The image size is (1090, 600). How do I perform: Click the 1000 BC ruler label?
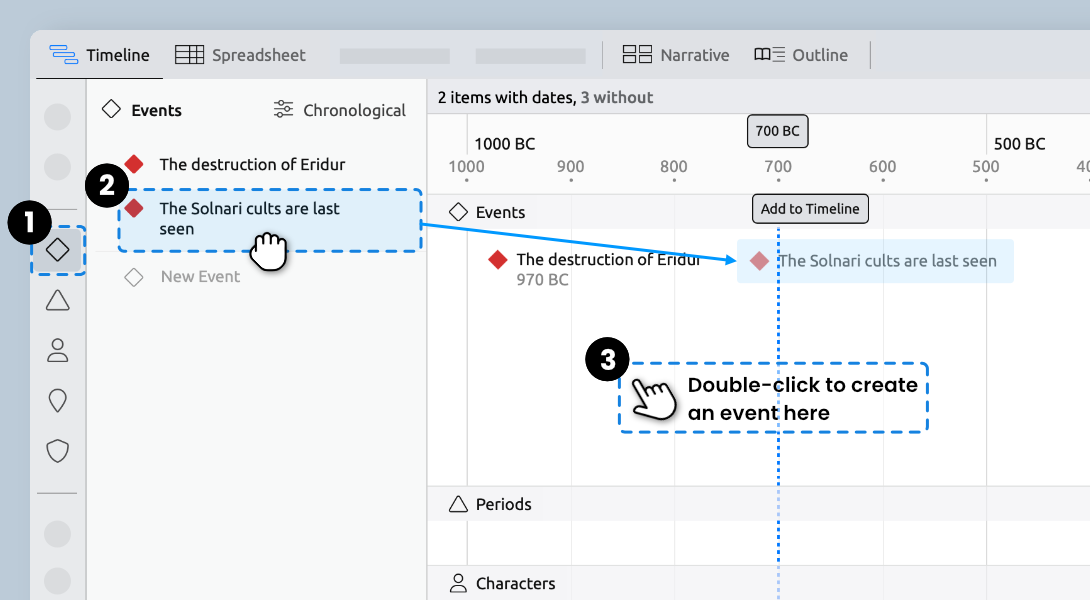[x=505, y=144]
